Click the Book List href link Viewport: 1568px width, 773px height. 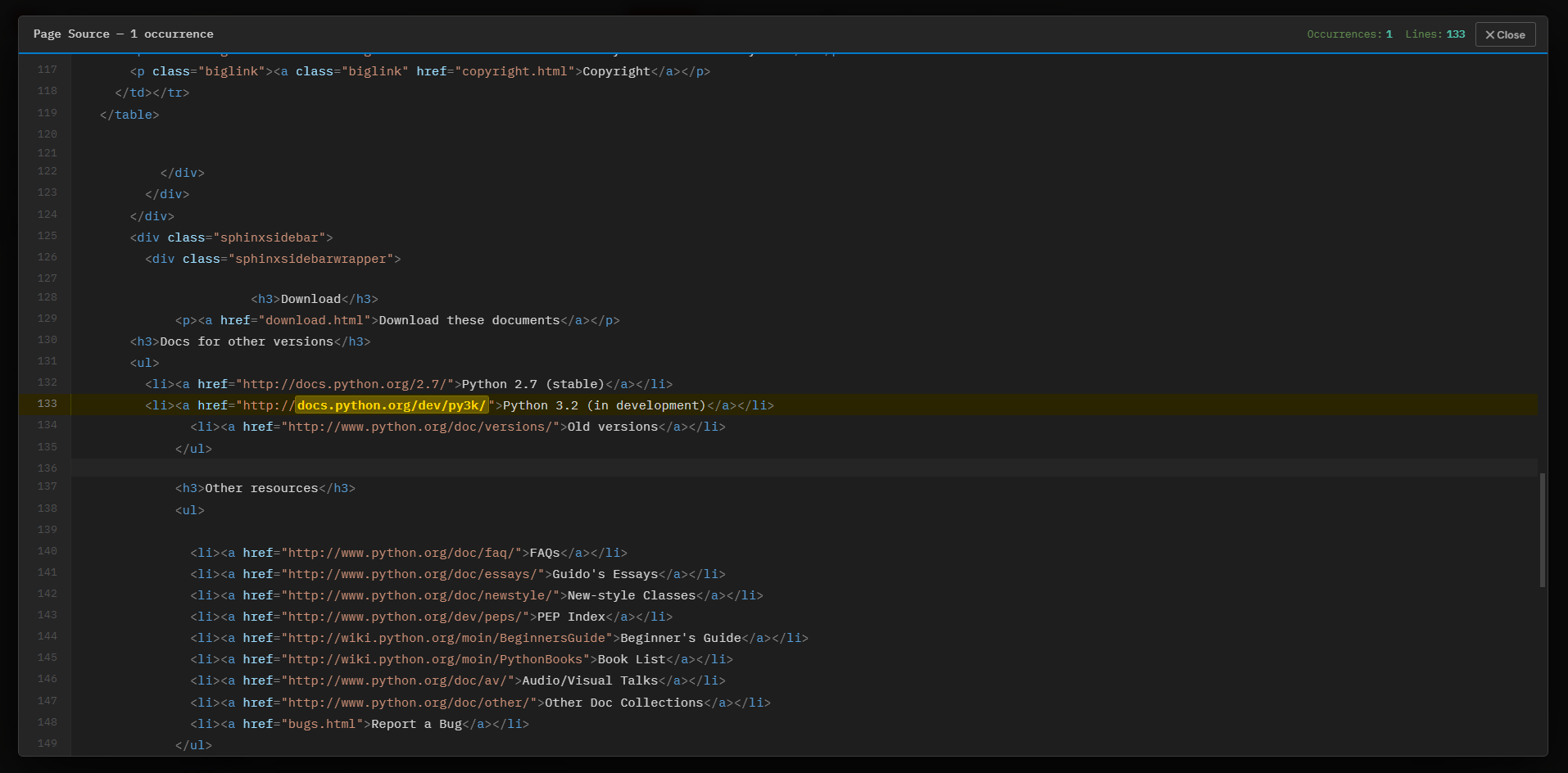coord(437,659)
